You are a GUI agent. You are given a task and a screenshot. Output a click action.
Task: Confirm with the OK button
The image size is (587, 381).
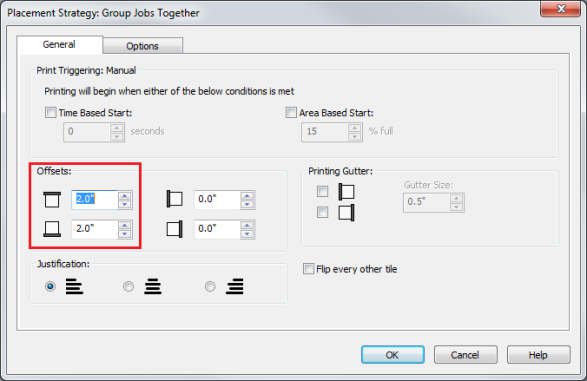(x=393, y=354)
